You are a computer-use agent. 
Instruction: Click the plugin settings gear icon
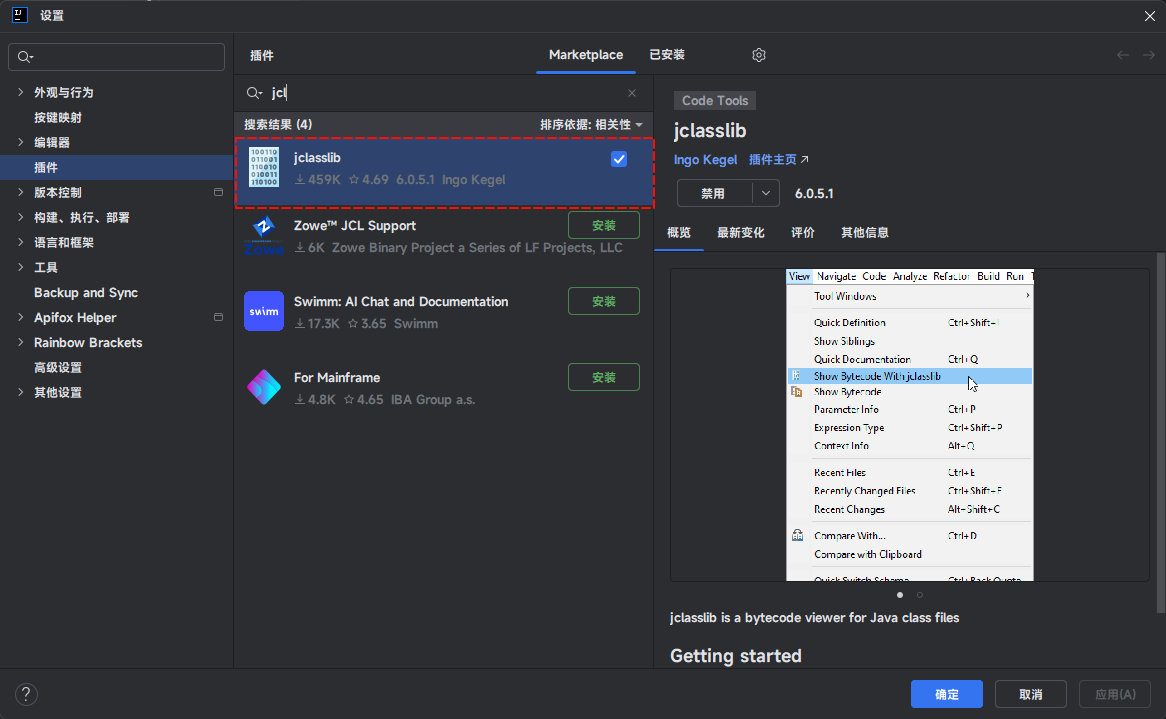759,55
